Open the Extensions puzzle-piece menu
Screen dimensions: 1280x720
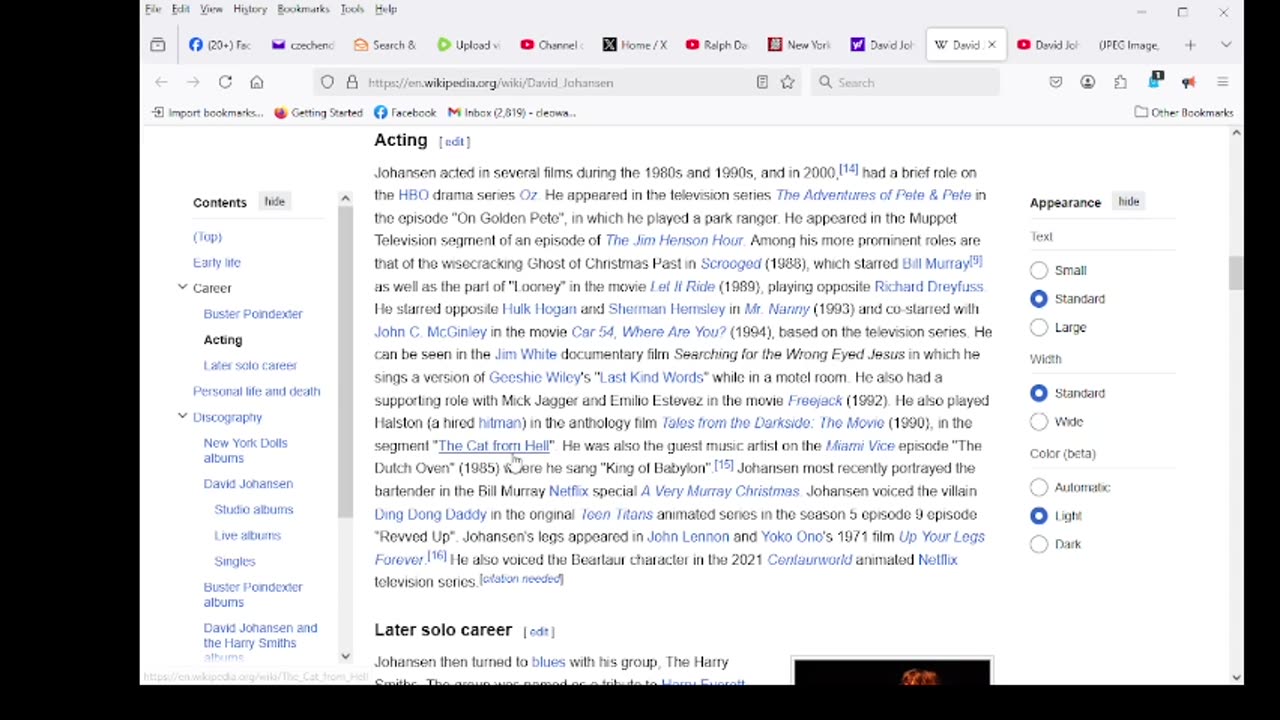pyautogui.click(x=1120, y=82)
